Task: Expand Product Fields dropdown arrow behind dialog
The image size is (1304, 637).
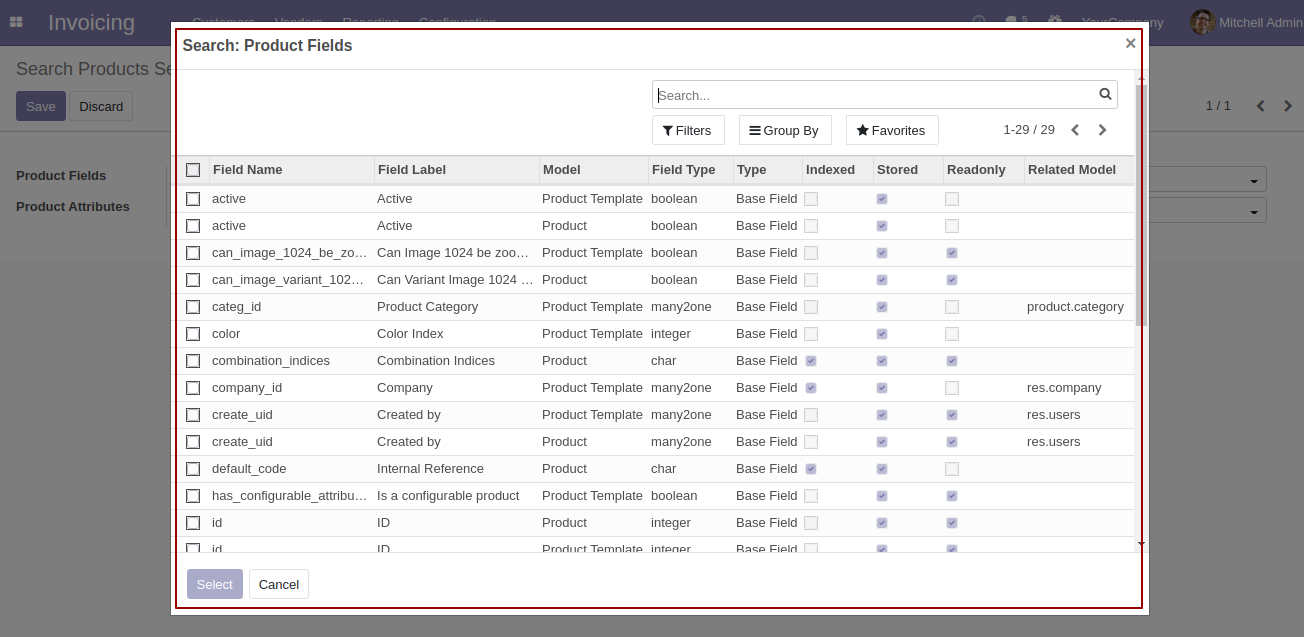Action: pyautogui.click(x=1254, y=182)
